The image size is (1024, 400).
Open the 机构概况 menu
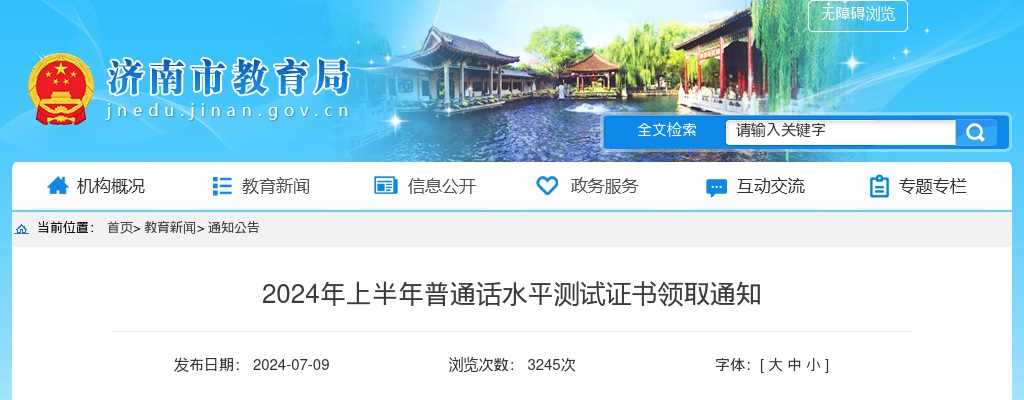tap(111, 186)
